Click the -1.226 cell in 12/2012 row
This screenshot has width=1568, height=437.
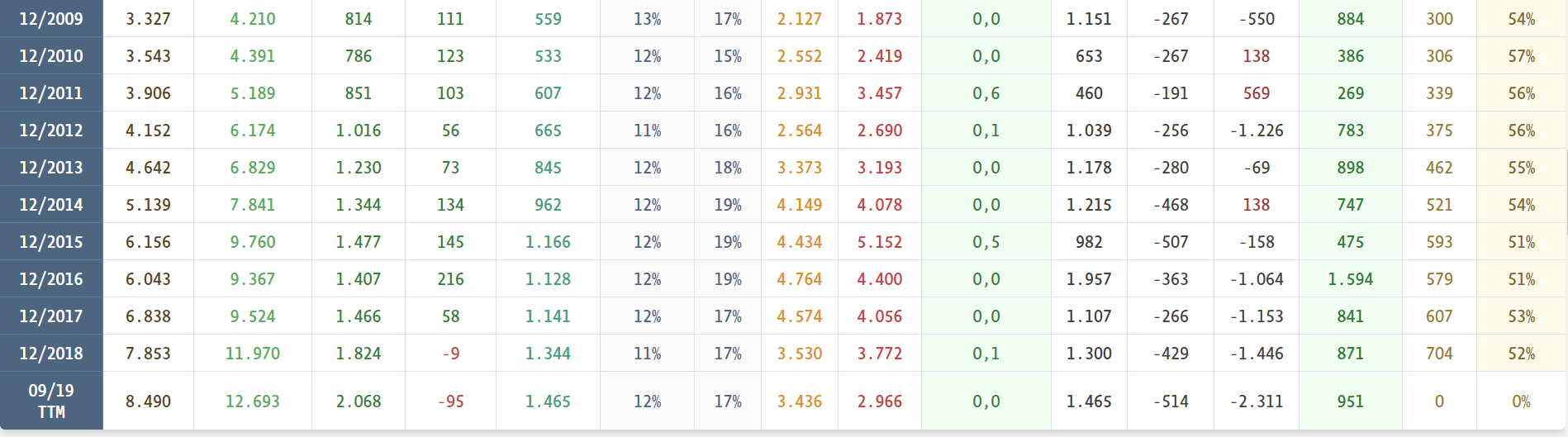[1257, 131]
